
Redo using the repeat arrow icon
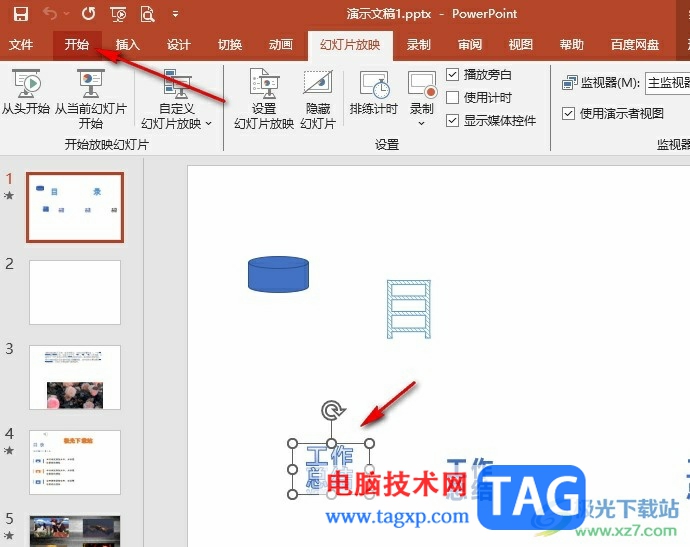coord(88,14)
